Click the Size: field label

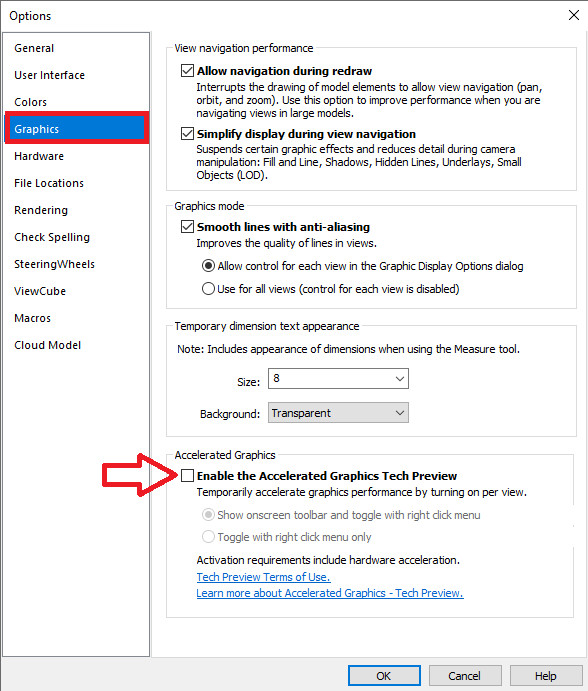(x=249, y=382)
